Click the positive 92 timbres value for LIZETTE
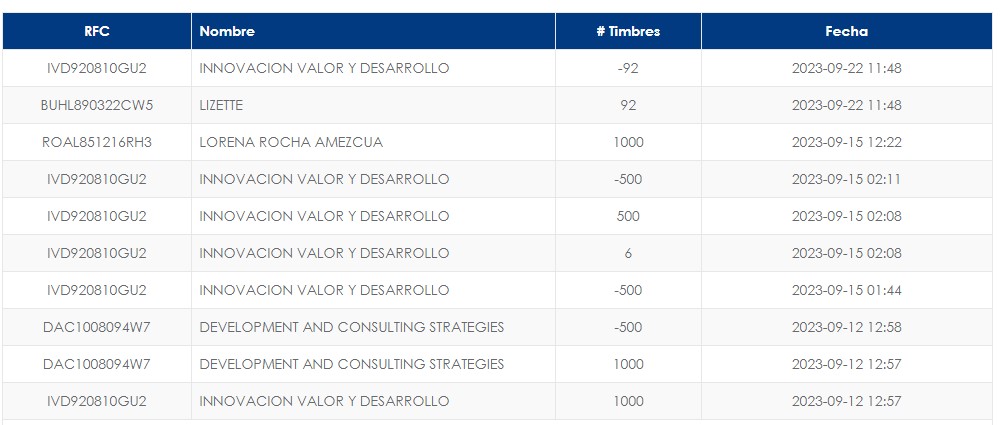 pyautogui.click(x=628, y=105)
